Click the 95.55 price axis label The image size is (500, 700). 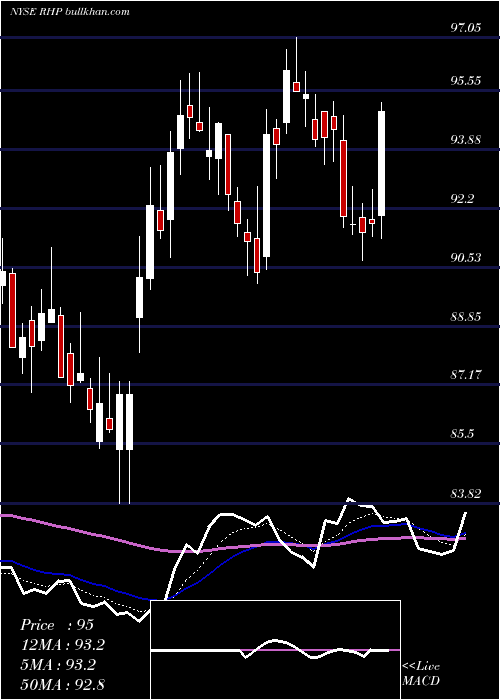tap(466, 81)
